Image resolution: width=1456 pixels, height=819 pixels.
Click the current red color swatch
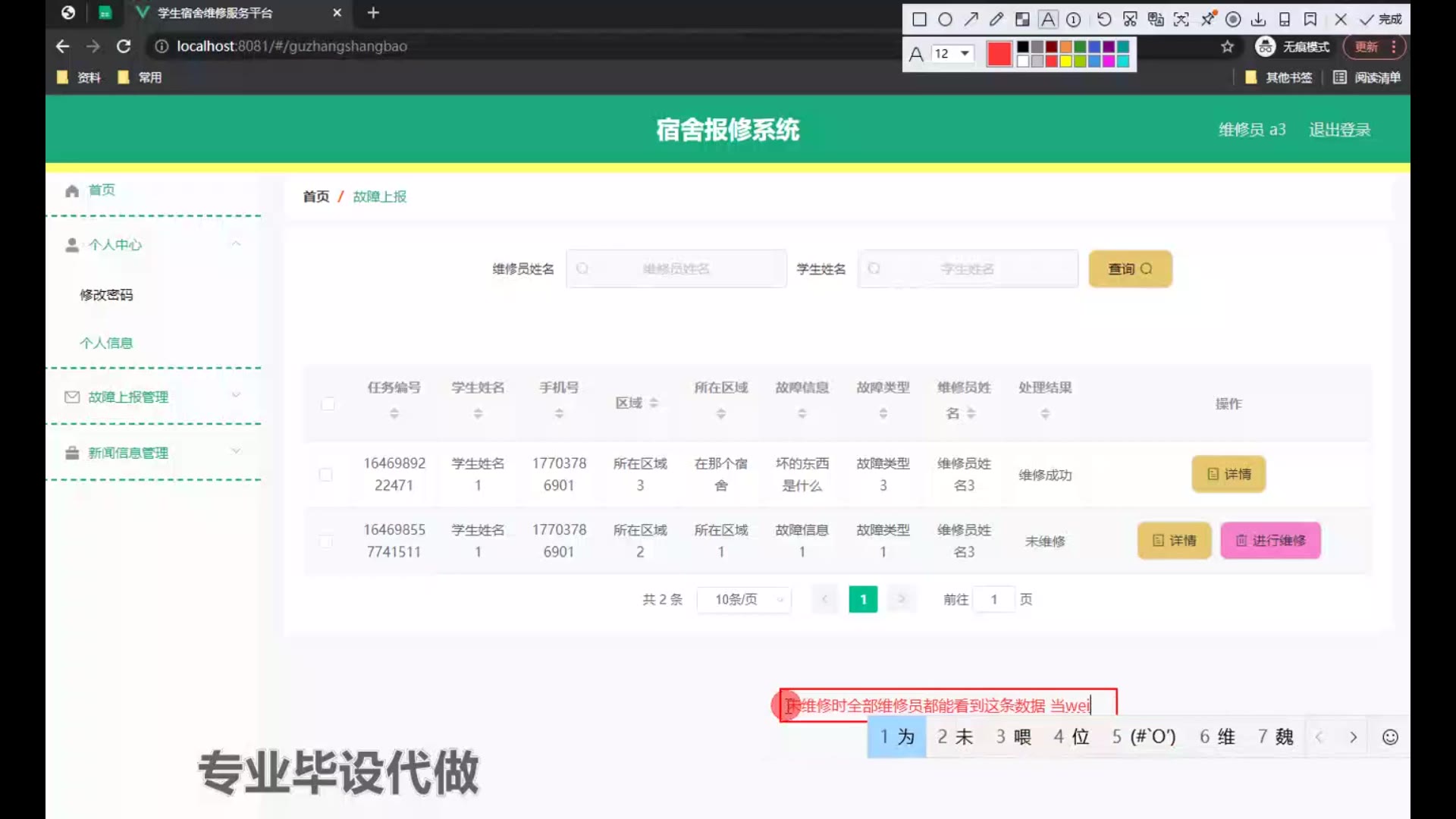(x=999, y=54)
